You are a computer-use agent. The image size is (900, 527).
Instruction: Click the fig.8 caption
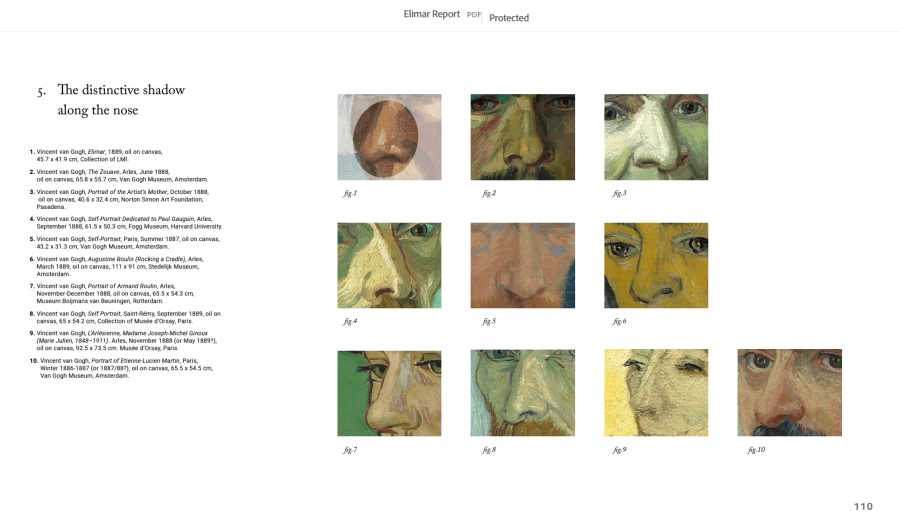click(489, 450)
